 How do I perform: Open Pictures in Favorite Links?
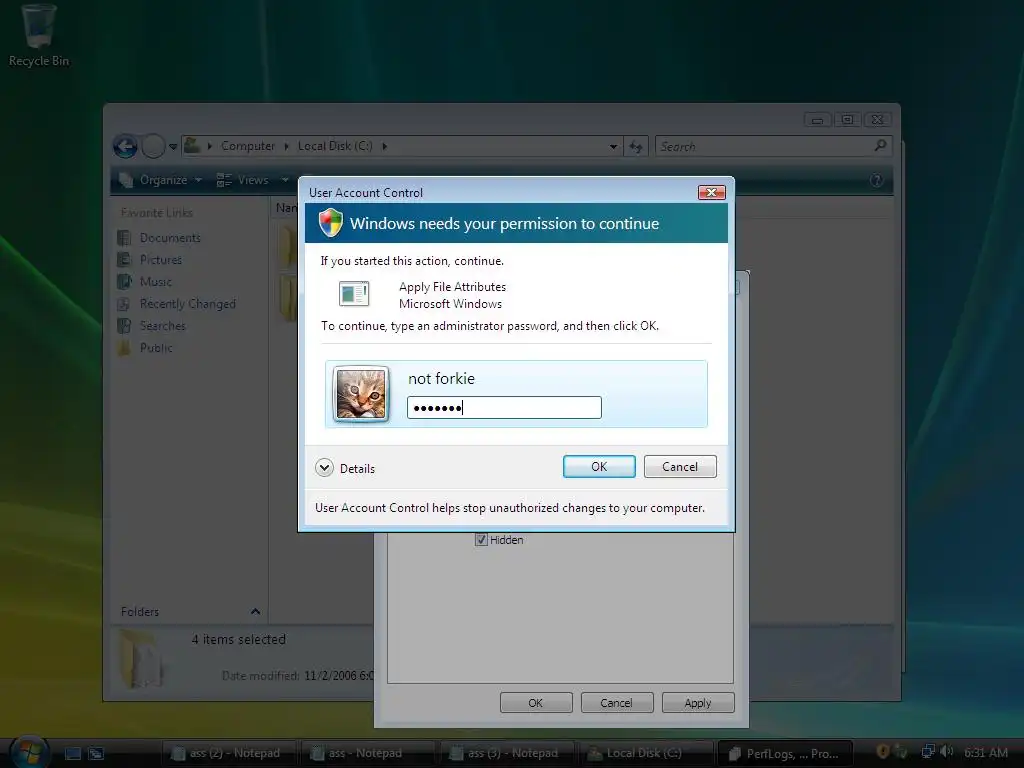tap(161, 259)
